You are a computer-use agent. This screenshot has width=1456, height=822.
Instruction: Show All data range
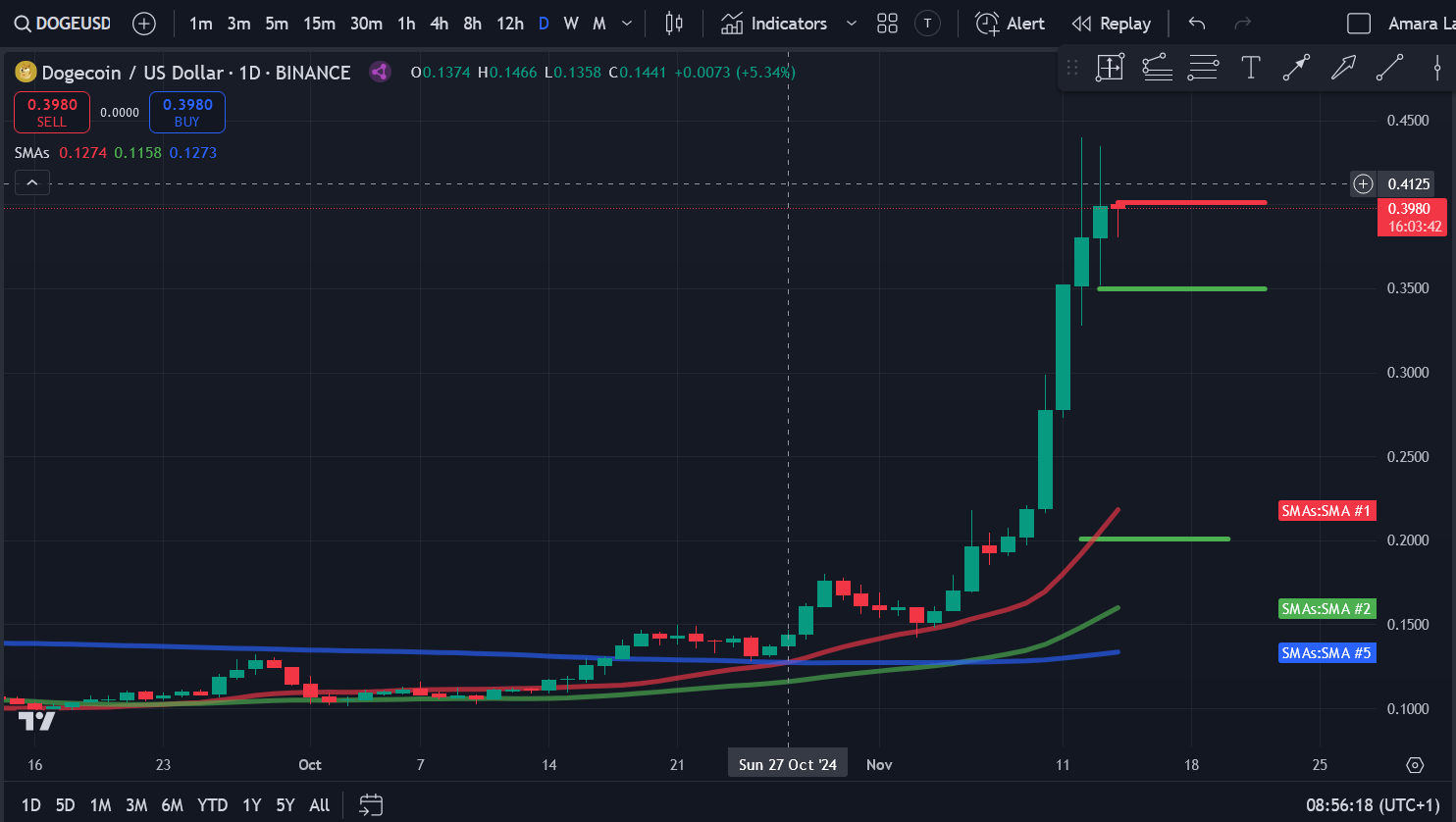pyautogui.click(x=320, y=805)
